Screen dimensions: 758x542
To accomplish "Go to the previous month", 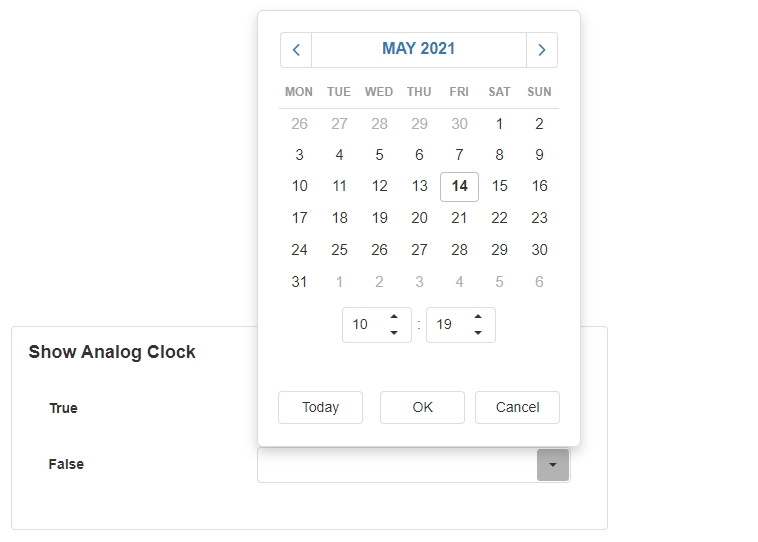I will click(296, 50).
